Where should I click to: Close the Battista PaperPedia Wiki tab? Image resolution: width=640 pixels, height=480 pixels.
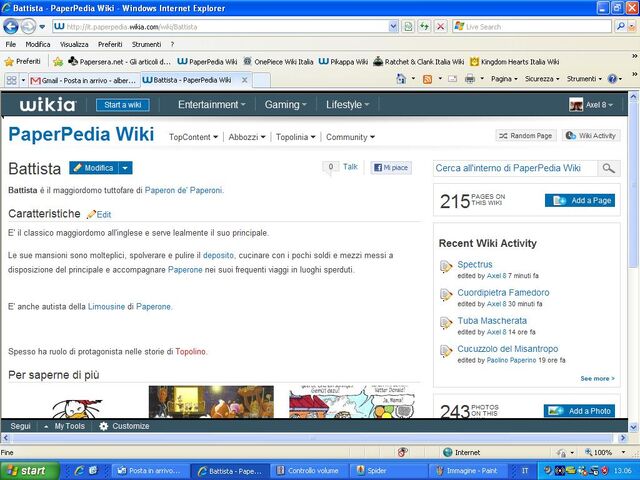(244, 80)
